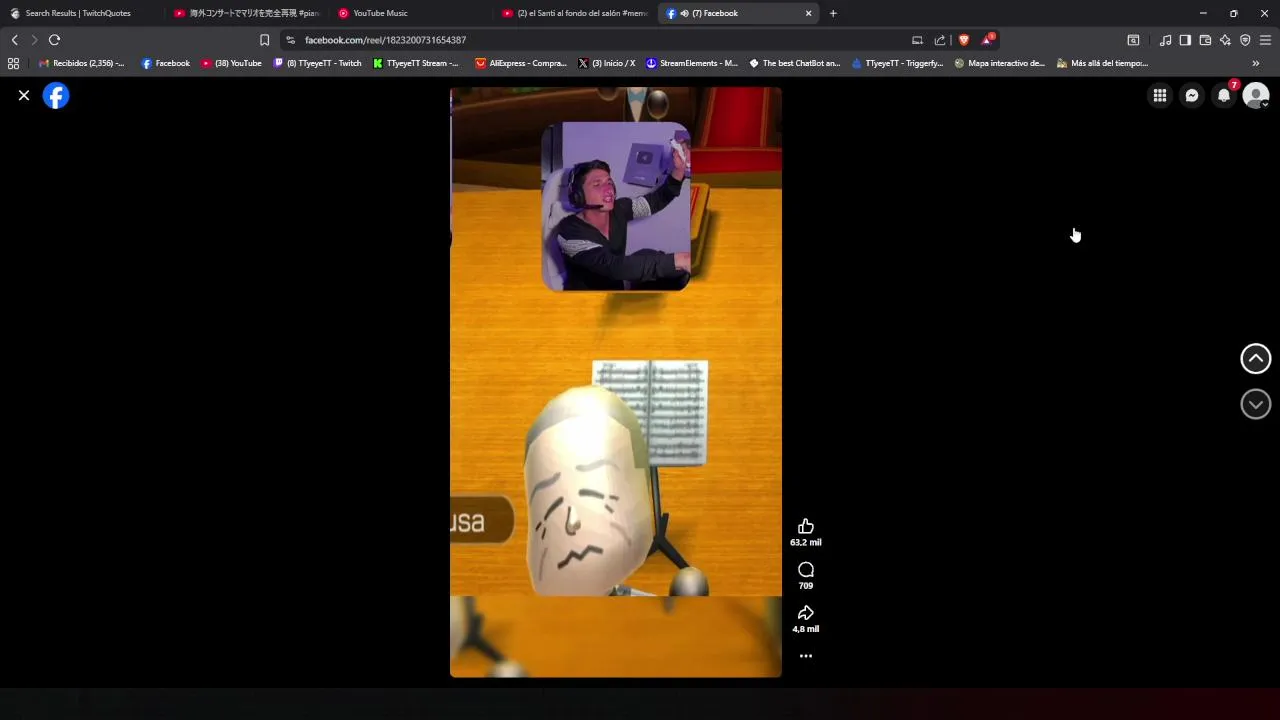This screenshot has width=1280, height=720.
Task: Open the (38) YouTube bookmark
Action: point(231,63)
